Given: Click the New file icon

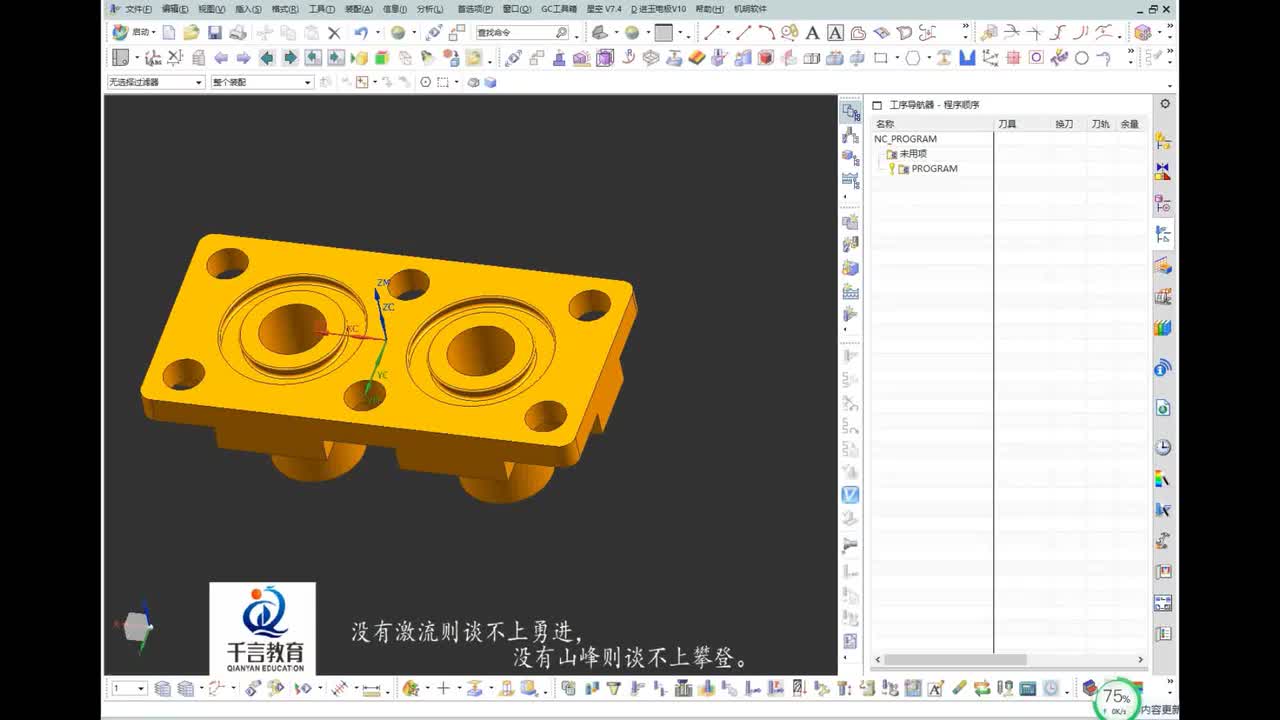Looking at the screenshot, I should 169,33.
